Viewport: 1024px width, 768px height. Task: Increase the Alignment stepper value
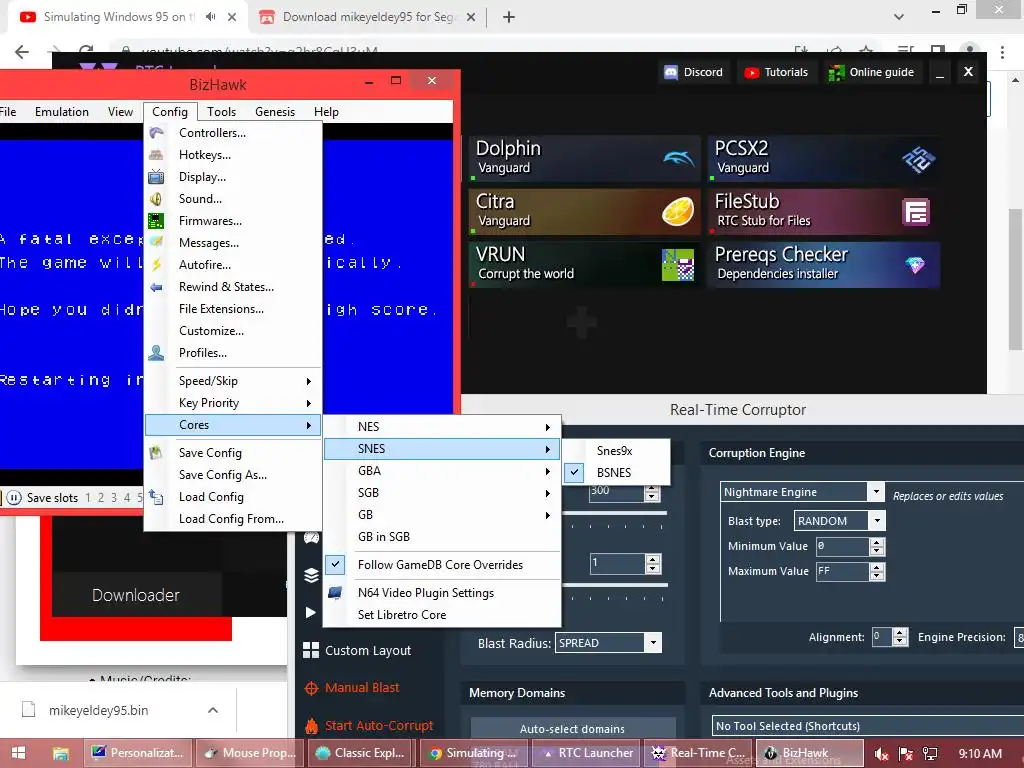901,632
